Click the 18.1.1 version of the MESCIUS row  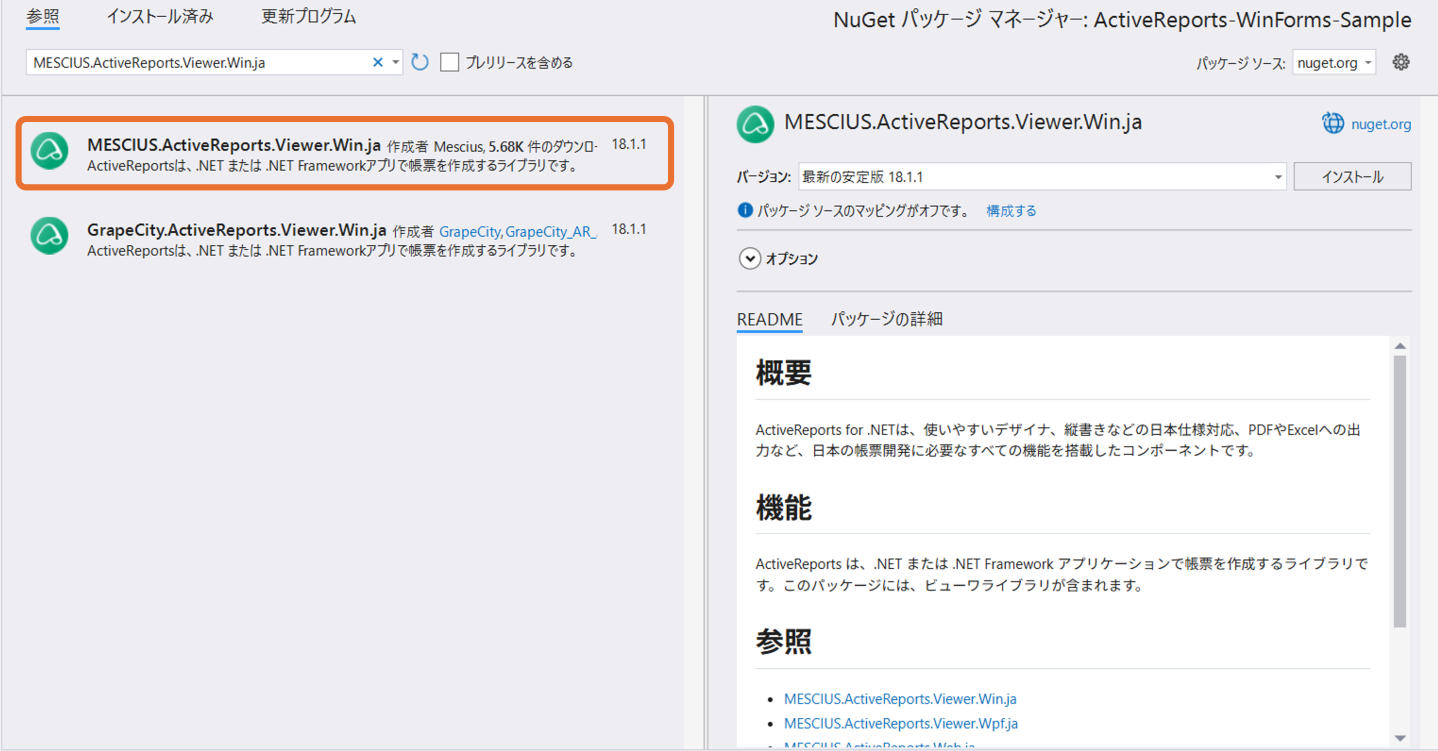click(x=629, y=144)
